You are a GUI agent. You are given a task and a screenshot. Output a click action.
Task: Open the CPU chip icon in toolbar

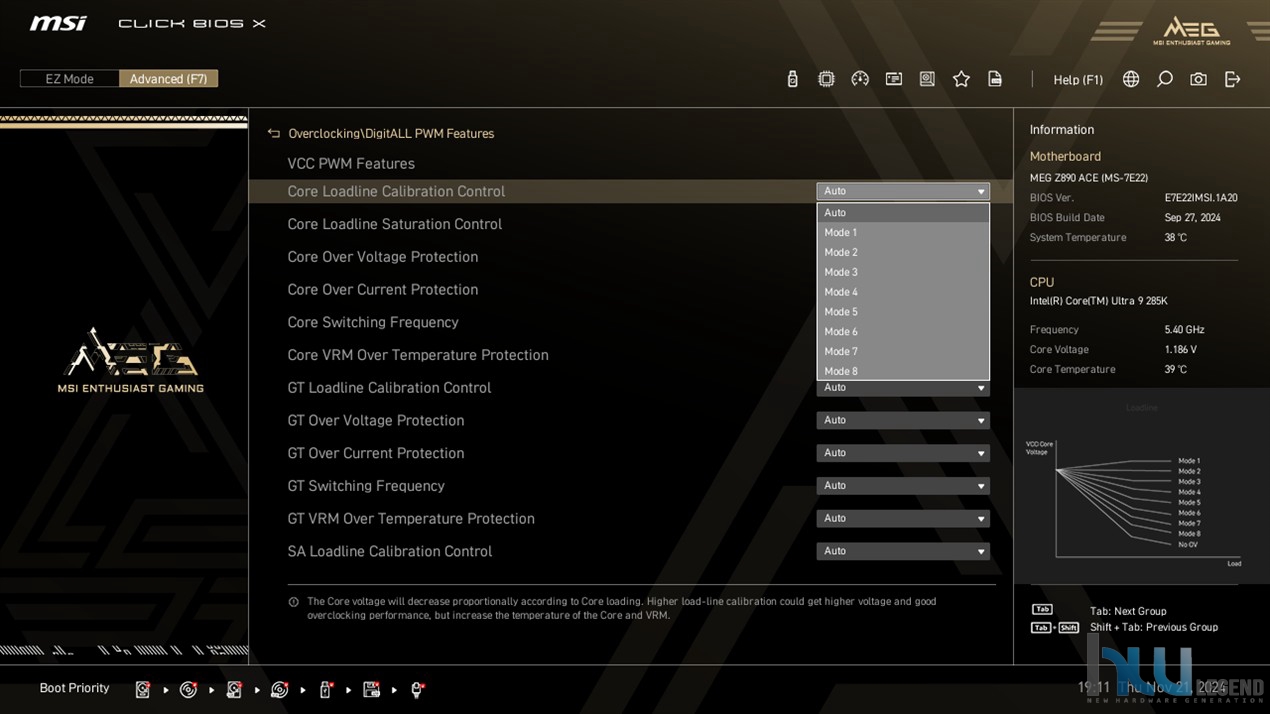tap(826, 79)
